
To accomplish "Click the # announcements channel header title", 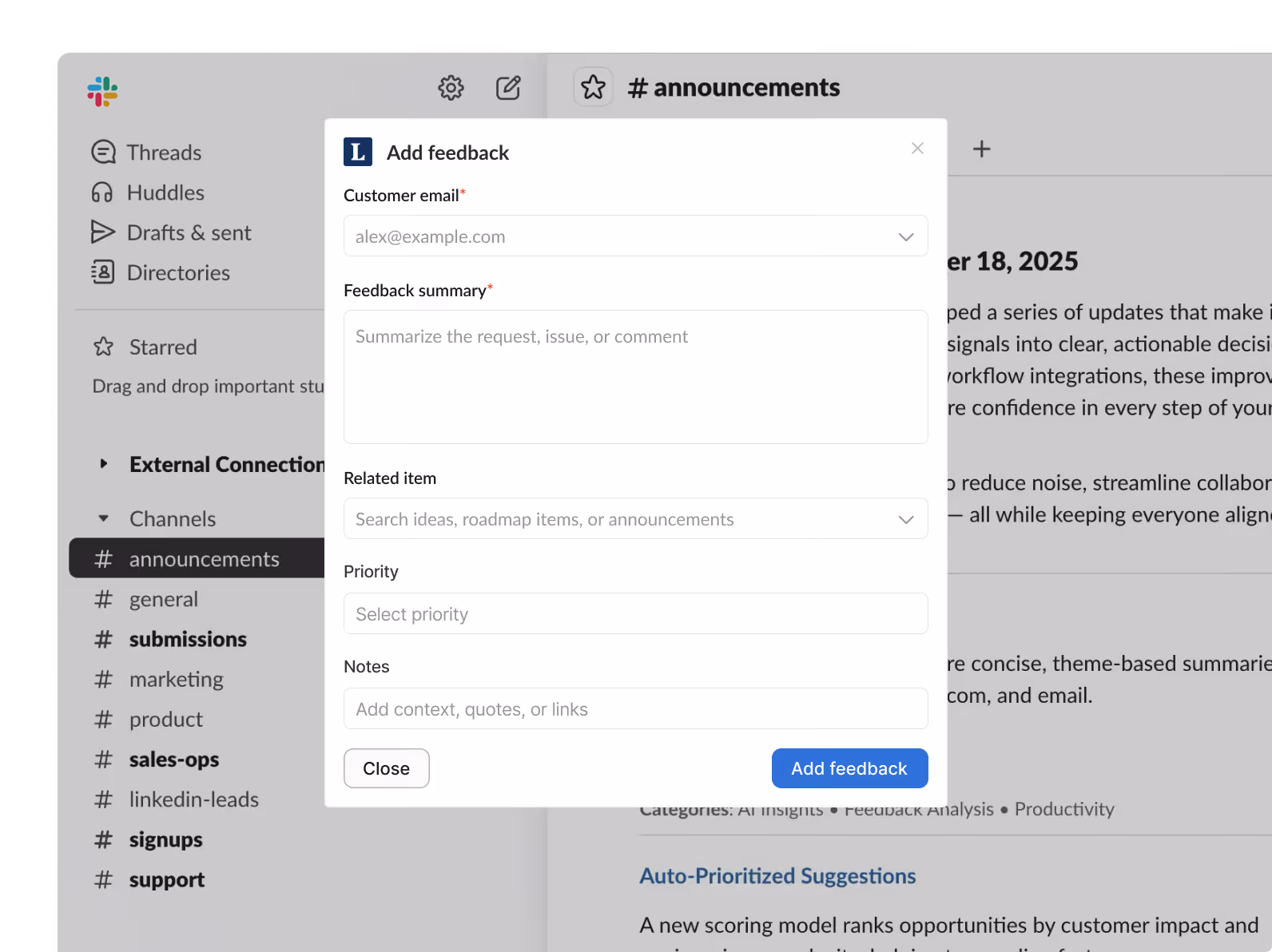I will (733, 87).
